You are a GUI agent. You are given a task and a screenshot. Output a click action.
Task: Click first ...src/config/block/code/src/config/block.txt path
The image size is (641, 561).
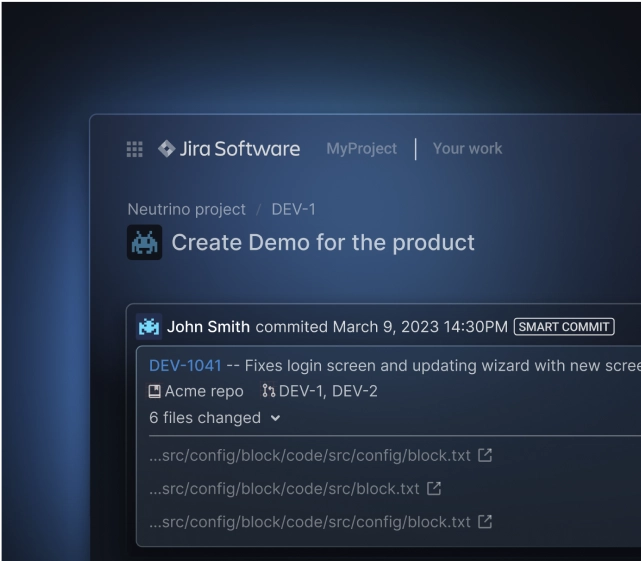[x=310, y=456]
